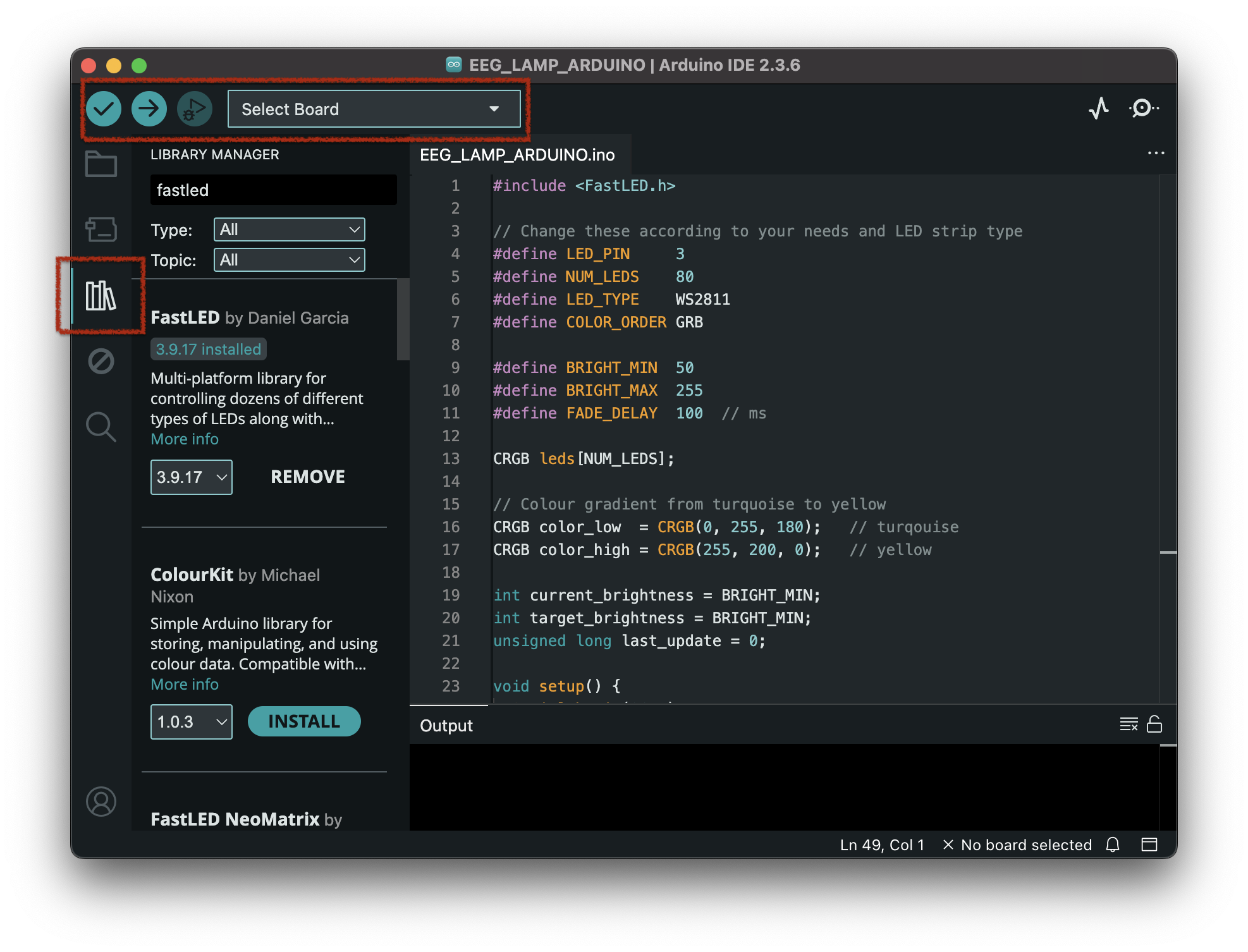Click the Verify sketch checkmark button
This screenshot has width=1248, height=952.
click(x=104, y=109)
